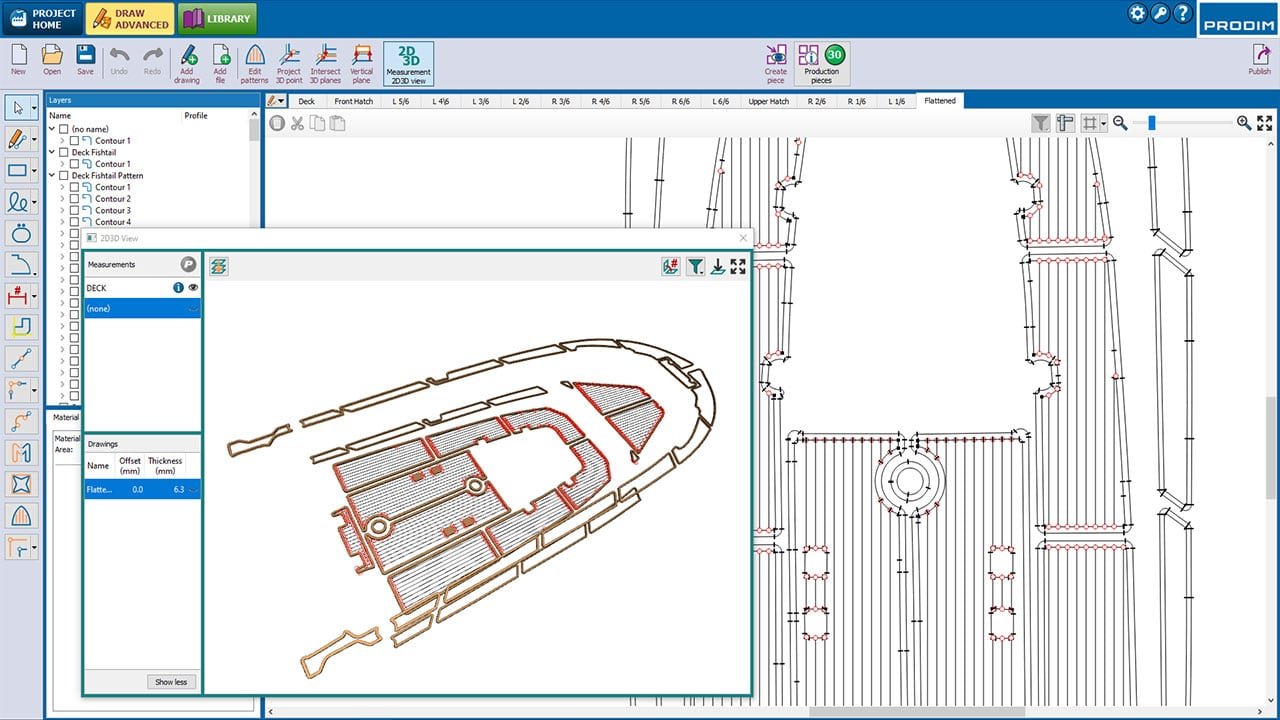Collapse the Deck Fishtail Pattern group

coord(53,175)
